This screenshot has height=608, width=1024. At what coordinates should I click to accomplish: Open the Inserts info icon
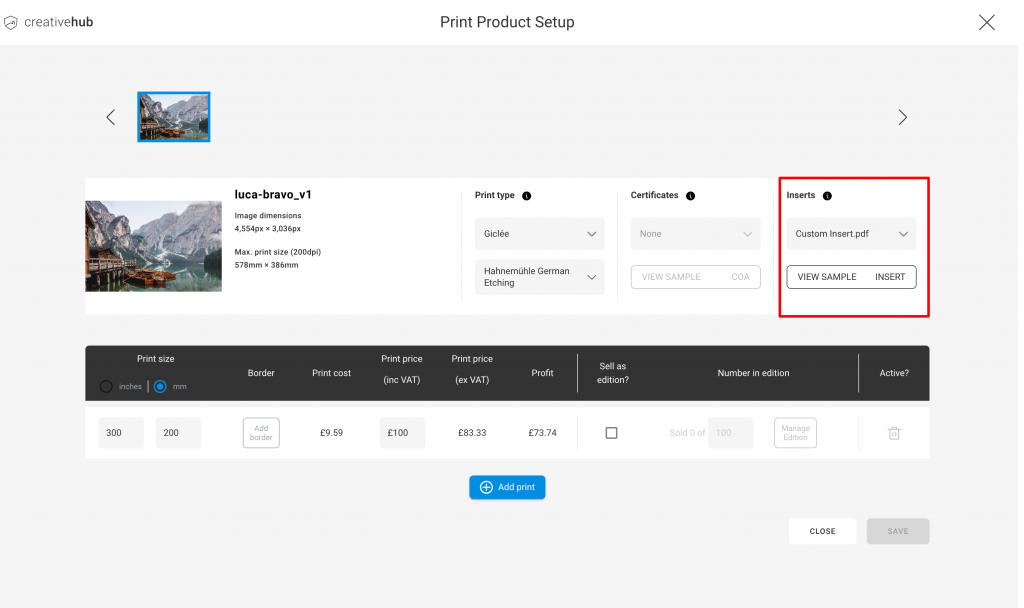click(x=827, y=196)
